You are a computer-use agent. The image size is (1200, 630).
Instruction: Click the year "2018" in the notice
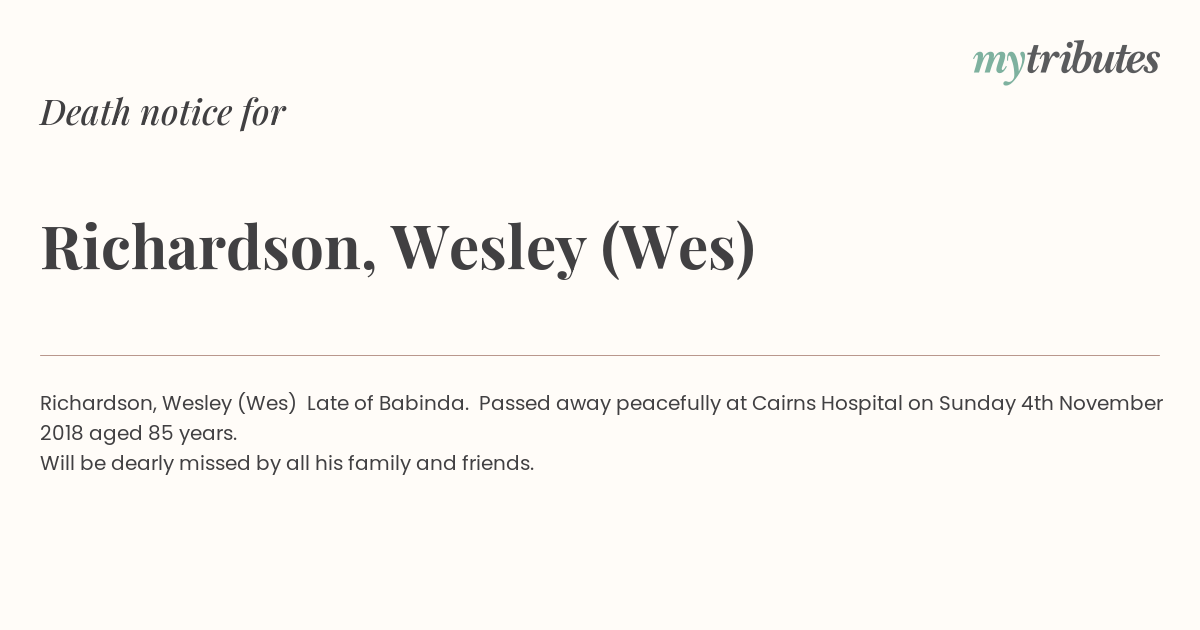[x=62, y=434]
